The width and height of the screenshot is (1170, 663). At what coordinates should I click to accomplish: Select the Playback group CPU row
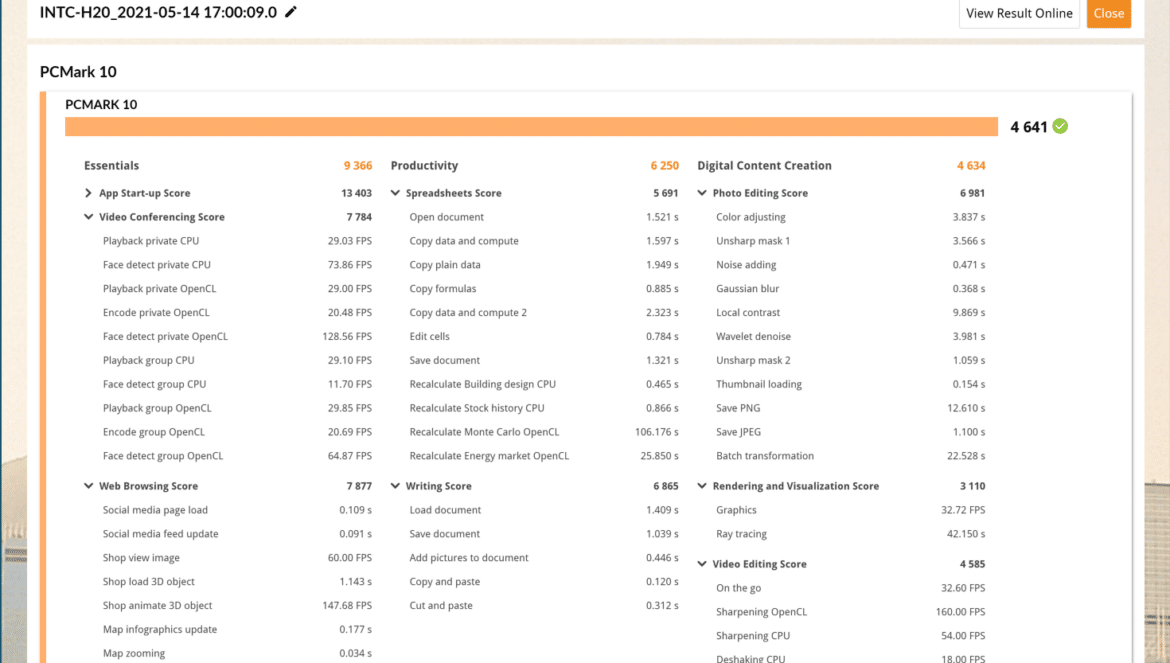pyautogui.click(x=237, y=360)
